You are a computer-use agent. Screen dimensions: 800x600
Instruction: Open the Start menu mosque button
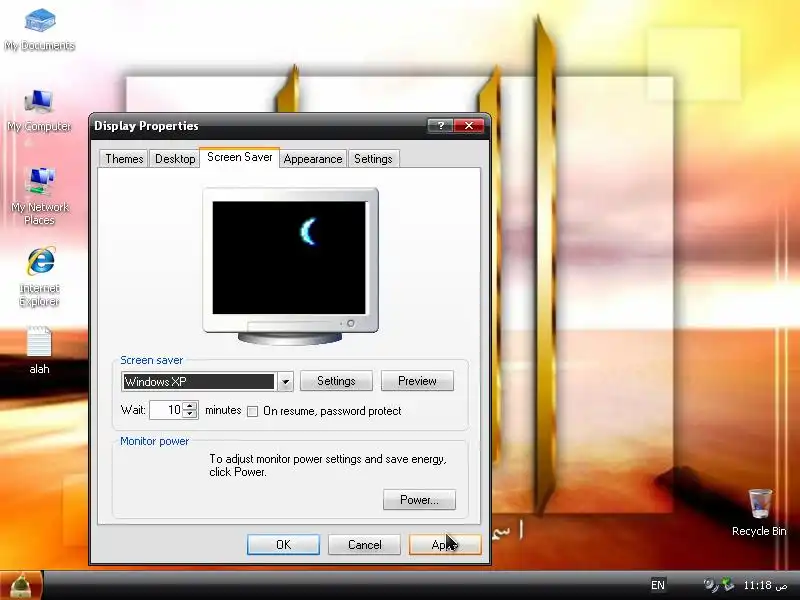point(20,586)
